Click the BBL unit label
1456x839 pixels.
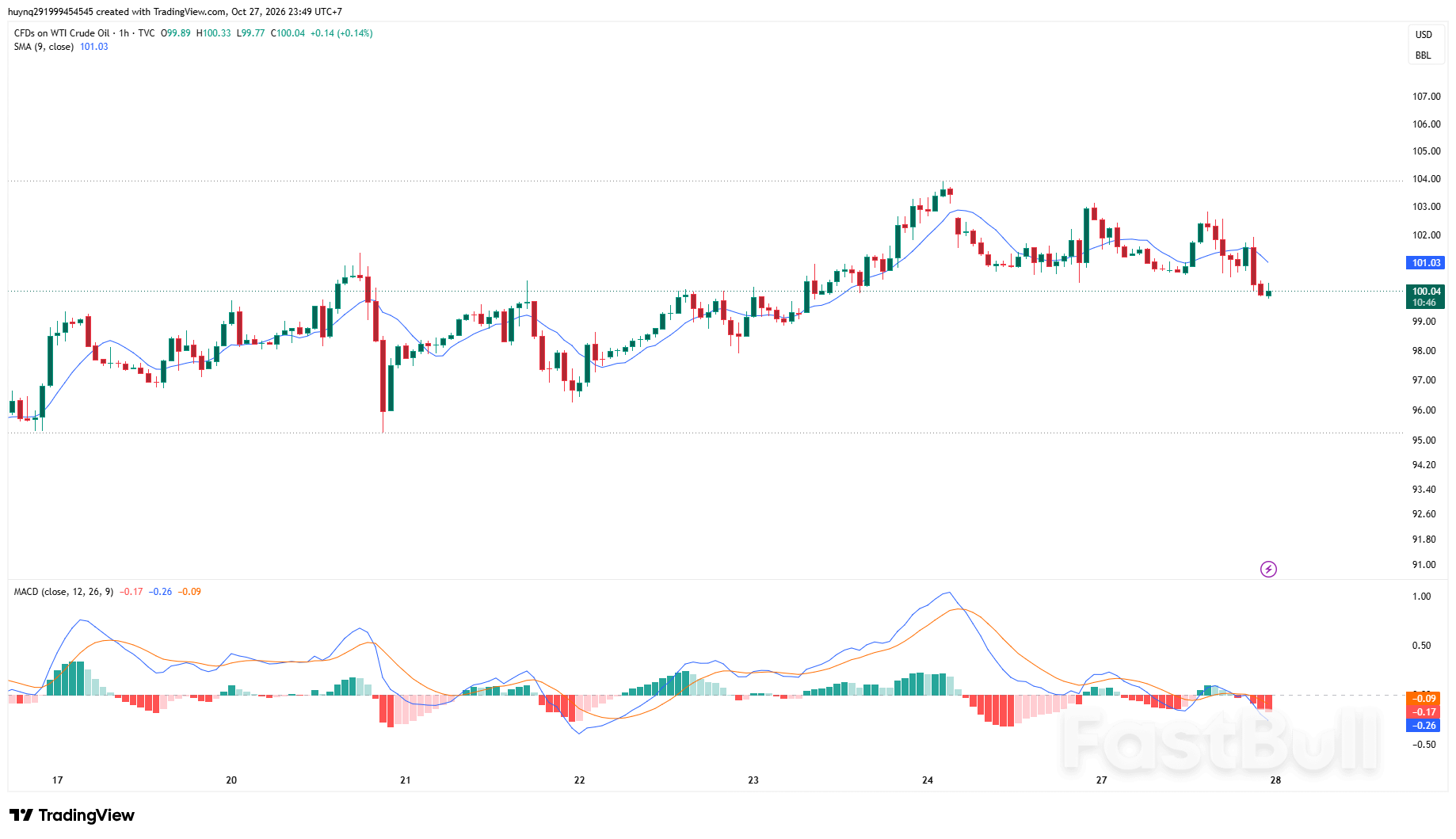point(1423,55)
